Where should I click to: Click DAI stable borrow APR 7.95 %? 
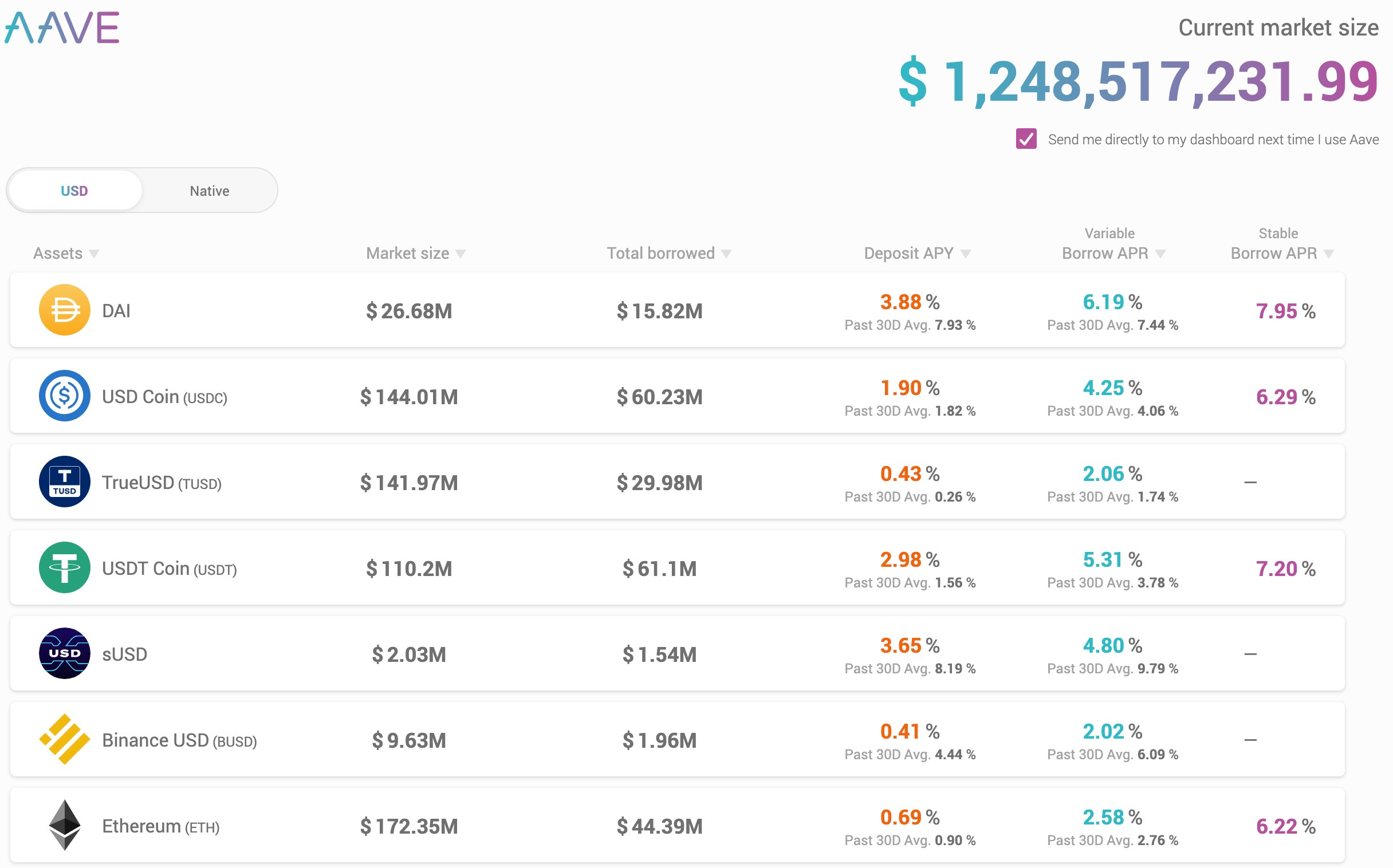click(x=1286, y=310)
